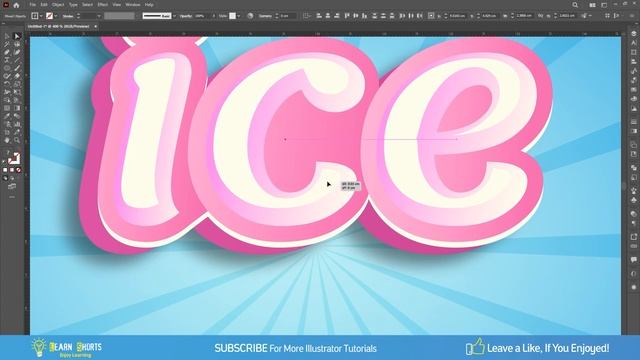640x360 pixels.
Task: Expand the Opacity value arrow
Action: click(x=213, y=16)
